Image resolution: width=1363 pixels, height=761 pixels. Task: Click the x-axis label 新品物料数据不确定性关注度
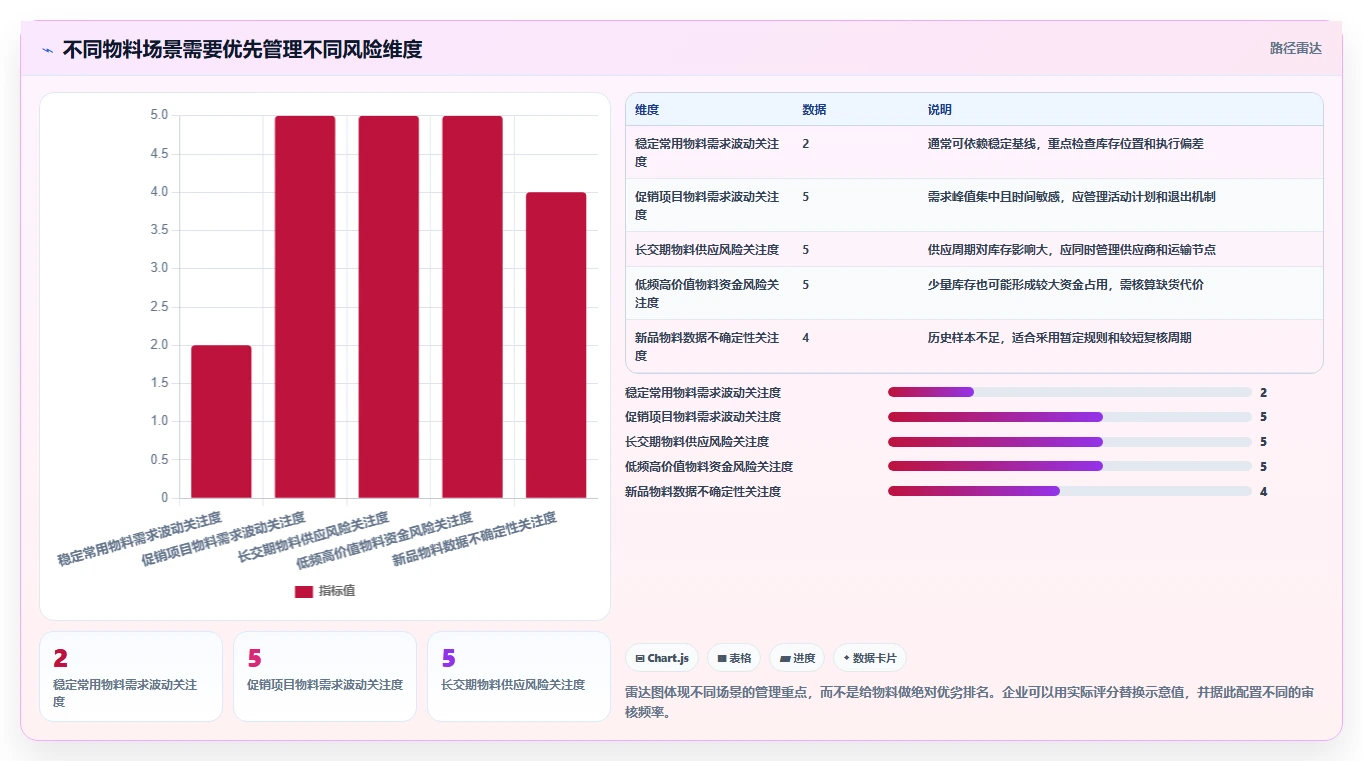(x=474, y=539)
